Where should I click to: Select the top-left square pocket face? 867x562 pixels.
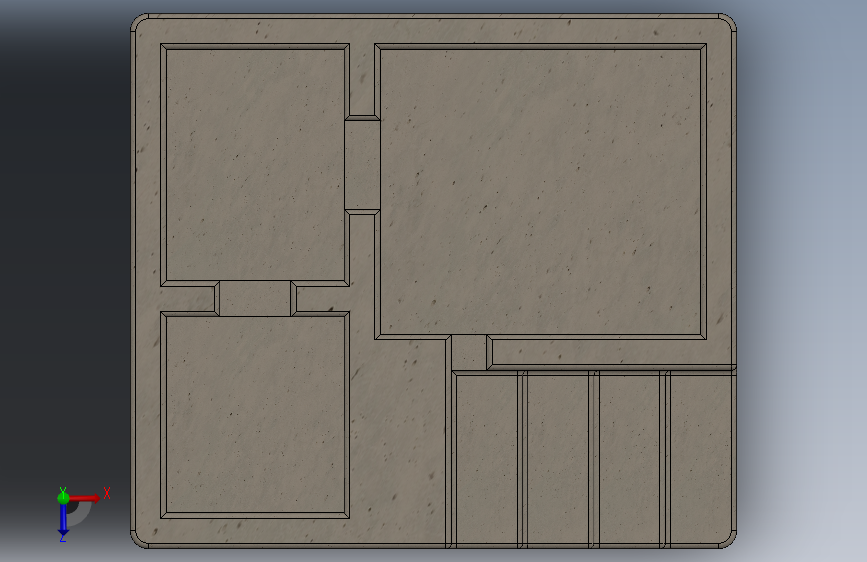(x=255, y=165)
